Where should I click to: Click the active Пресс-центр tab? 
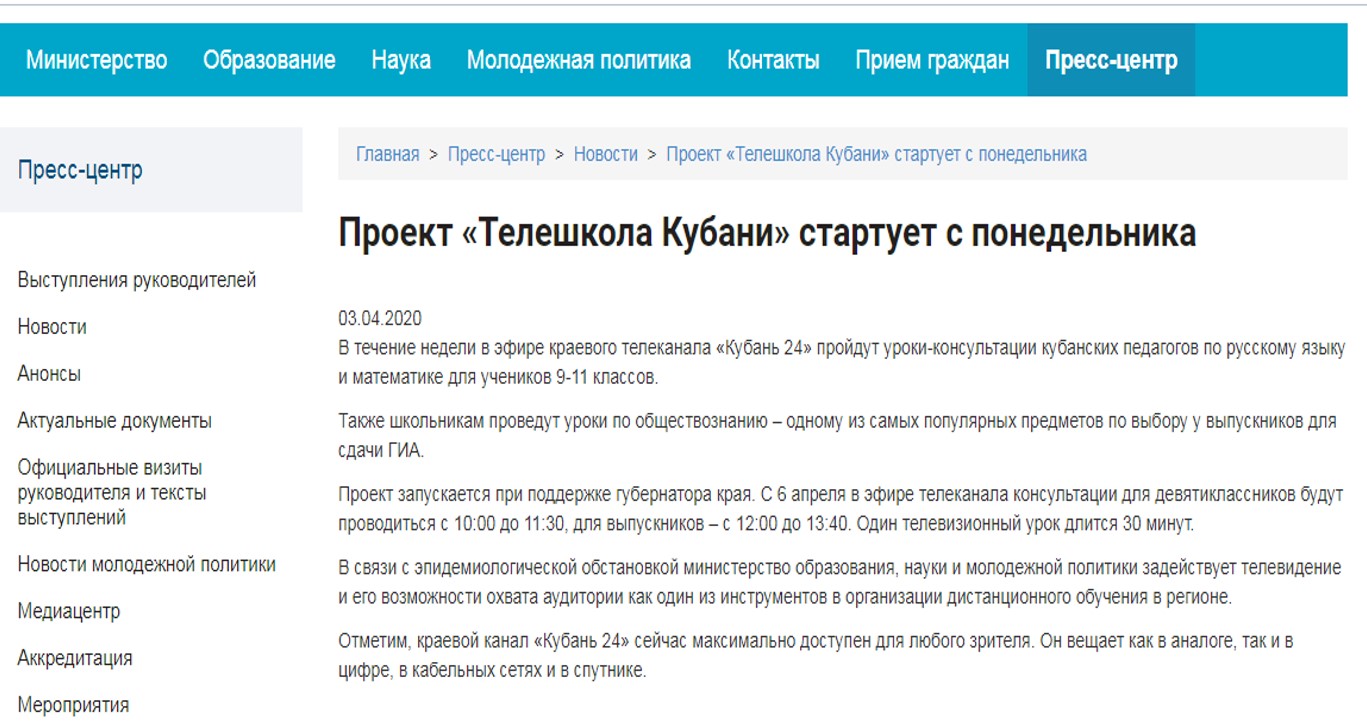(x=1111, y=60)
